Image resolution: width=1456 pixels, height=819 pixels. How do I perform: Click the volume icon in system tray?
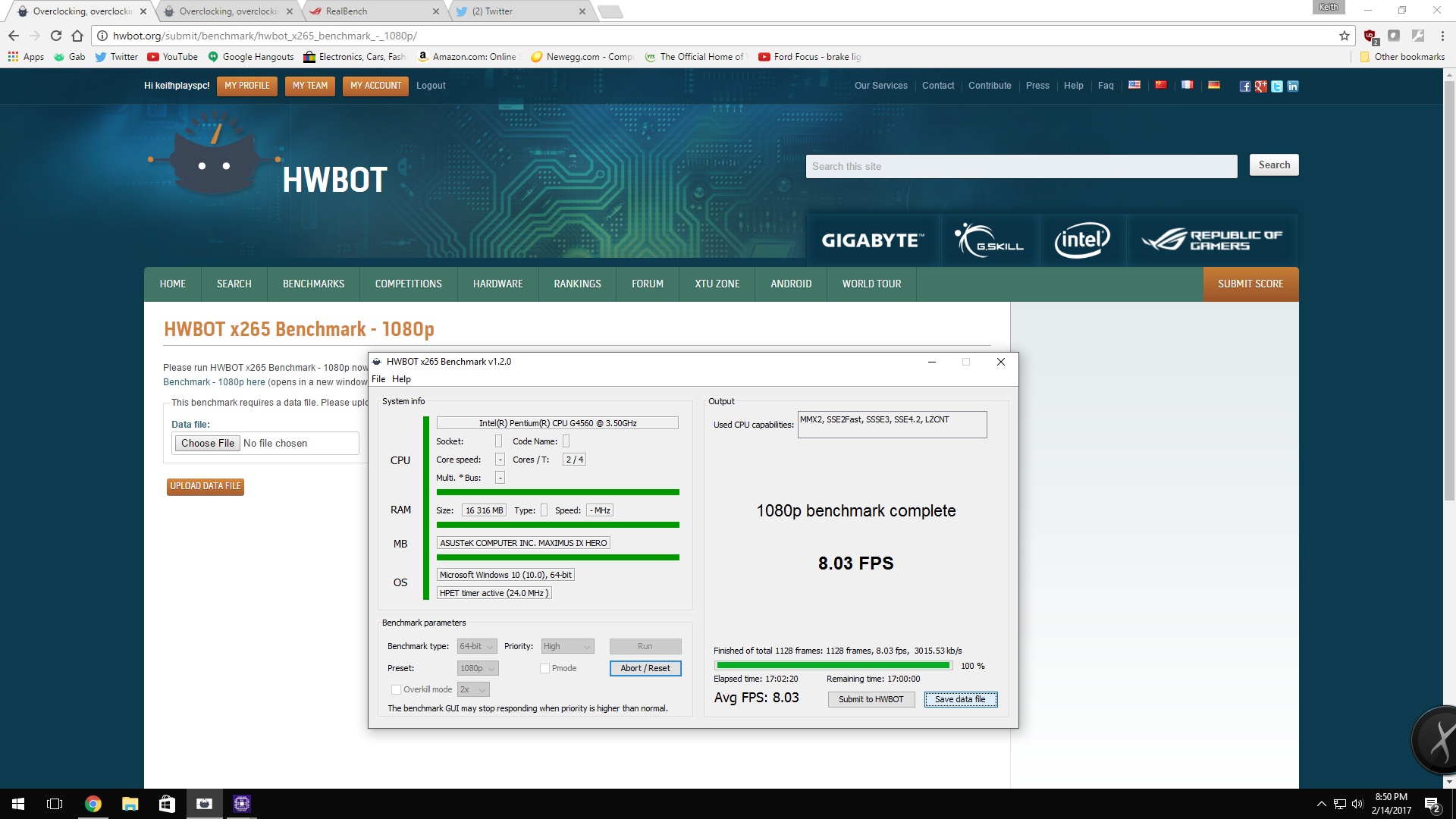click(1357, 804)
